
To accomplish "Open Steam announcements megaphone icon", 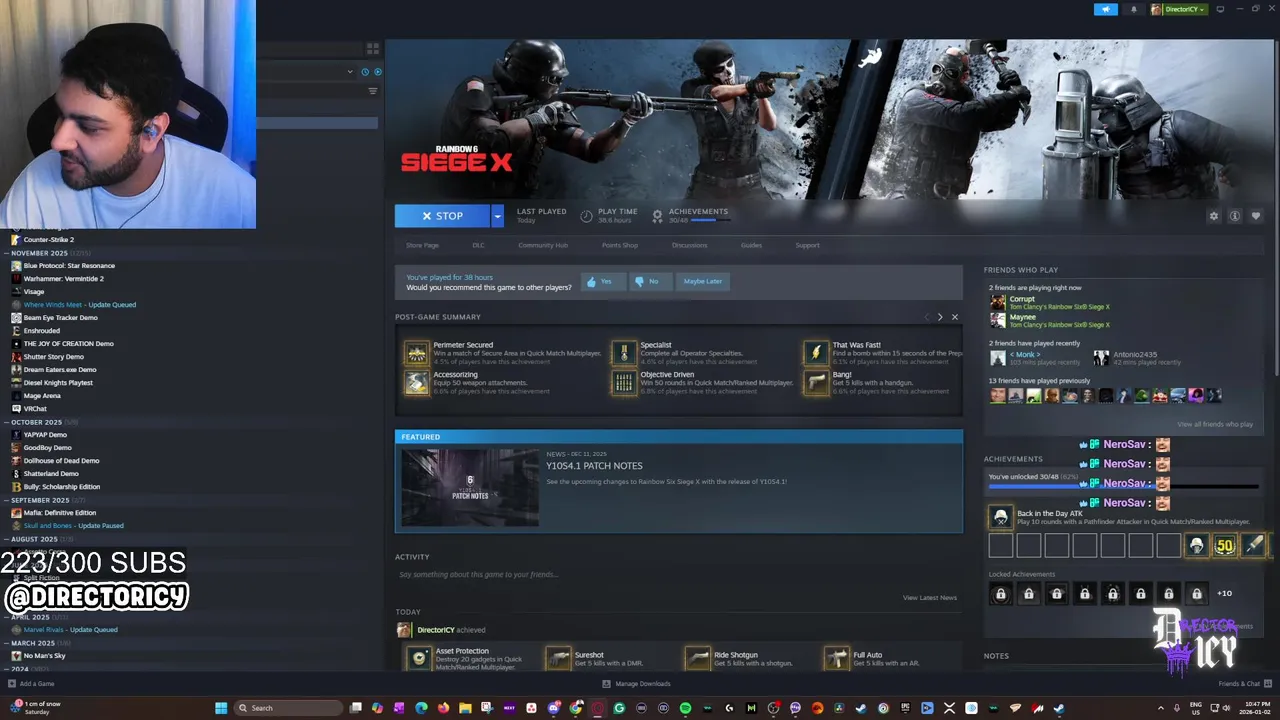I will [x=1105, y=9].
